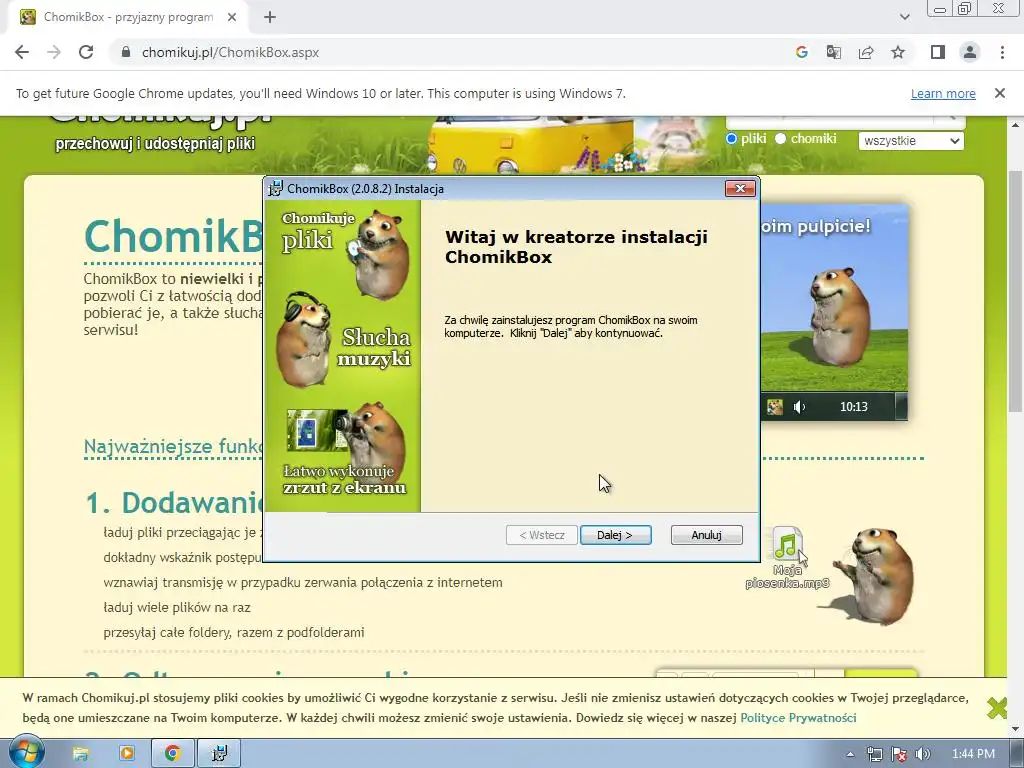This screenshot has height=768, width=1024.
Task: Click the network tray icon
Action: point(874,754)
